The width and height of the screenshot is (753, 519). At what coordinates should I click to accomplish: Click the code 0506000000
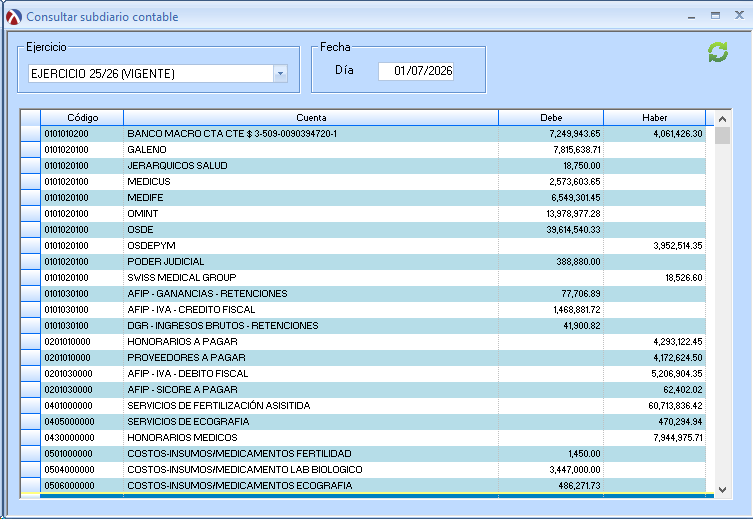pyautogui.click(x=69, y=486)
